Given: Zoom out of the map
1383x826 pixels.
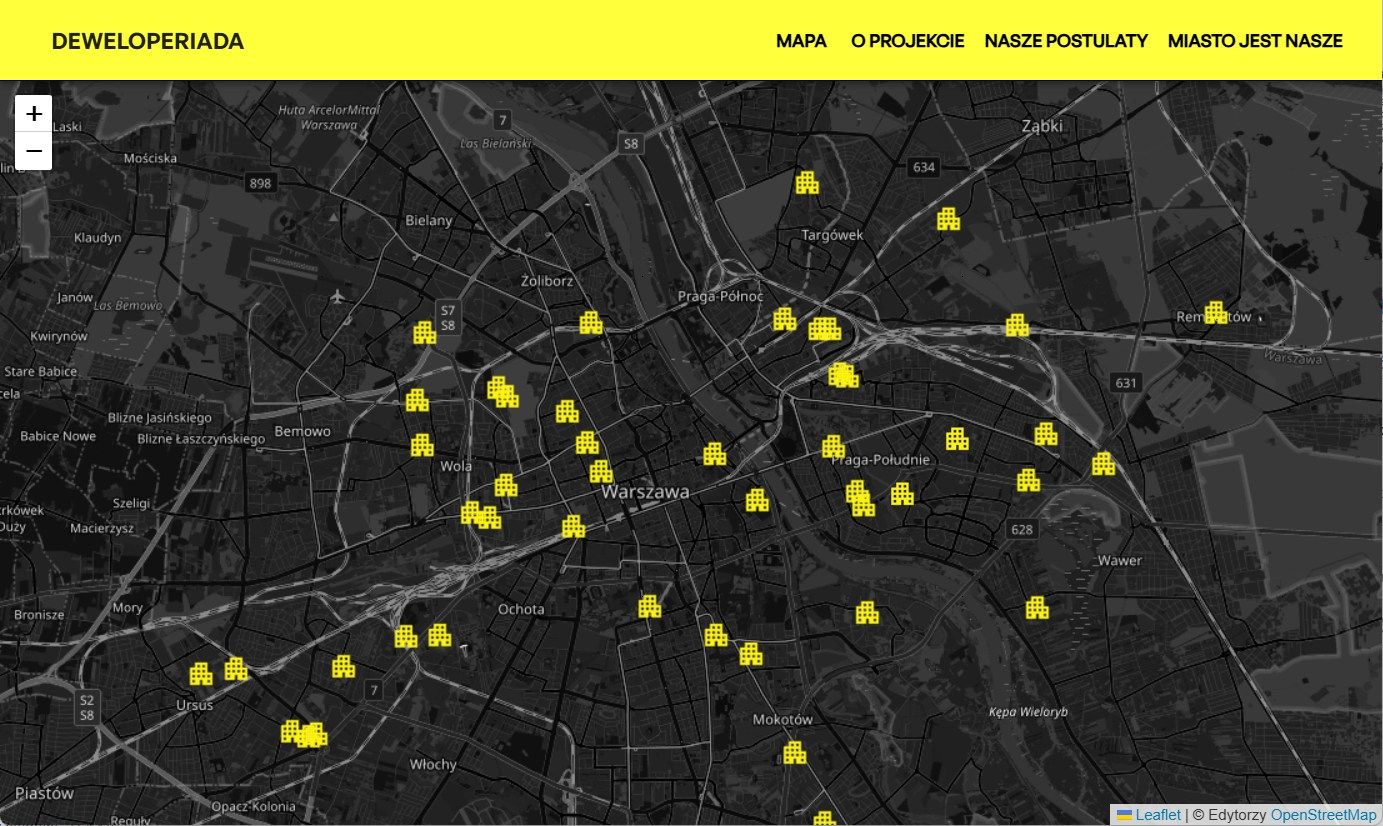Looking at the screenshot, I should [34, 151].
